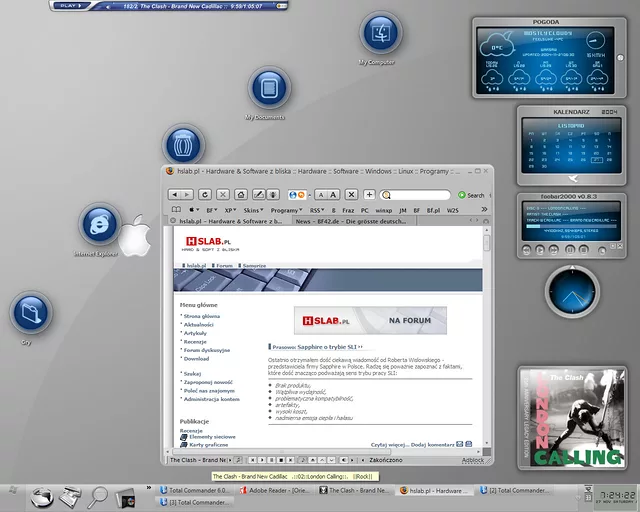Open the My Computer desktop icon
This screenshot has height=512, width=640.
pyautogui.click(x=381, y=33)
